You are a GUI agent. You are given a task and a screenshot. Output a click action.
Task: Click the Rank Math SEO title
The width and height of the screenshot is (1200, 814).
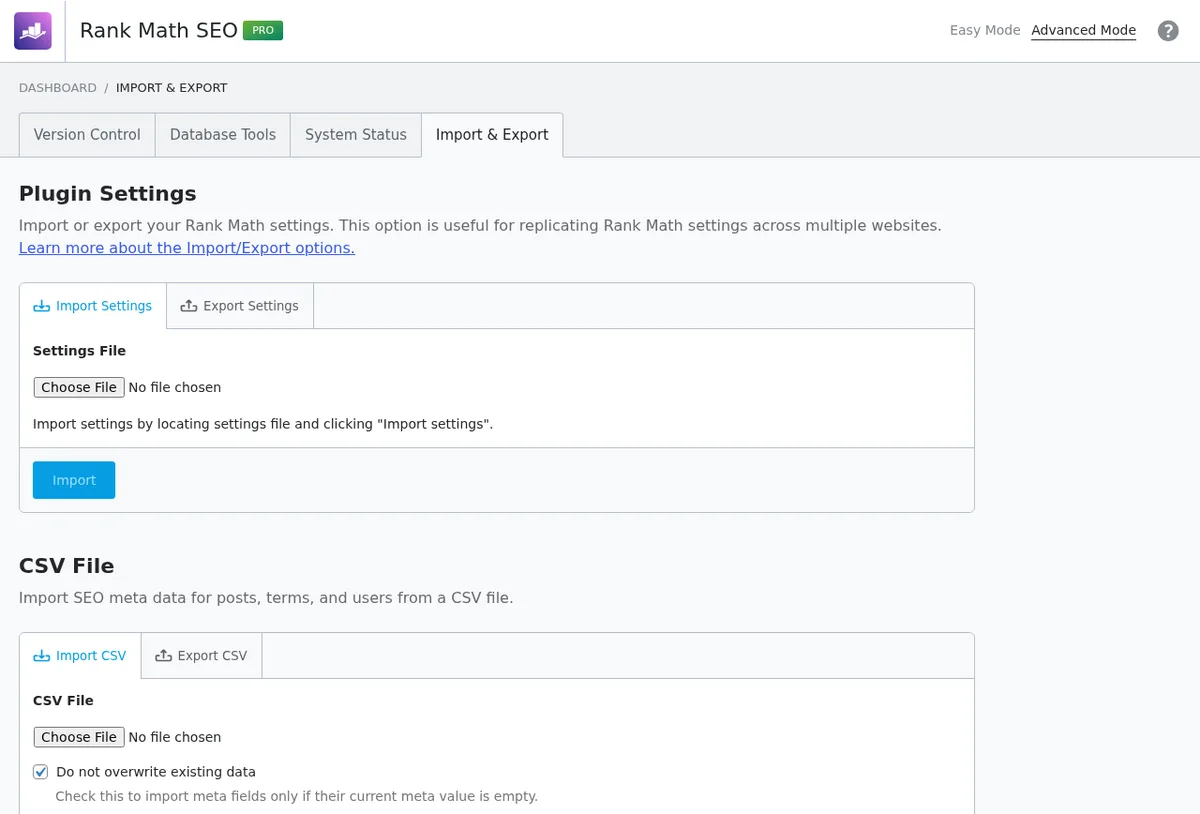159,30
